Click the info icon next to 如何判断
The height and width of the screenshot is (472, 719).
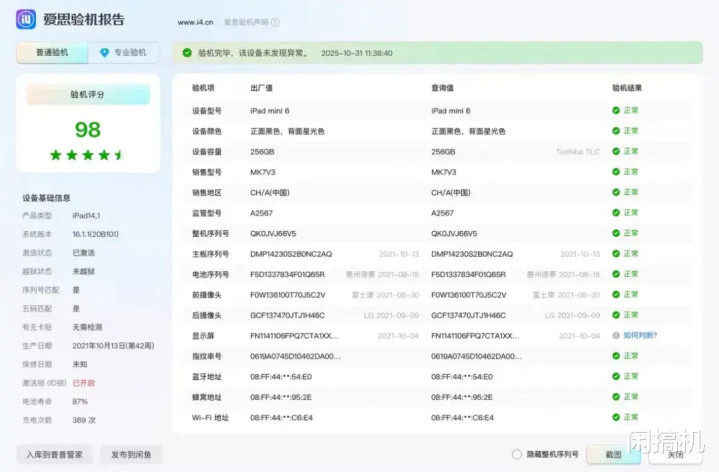tap(616, 335)
